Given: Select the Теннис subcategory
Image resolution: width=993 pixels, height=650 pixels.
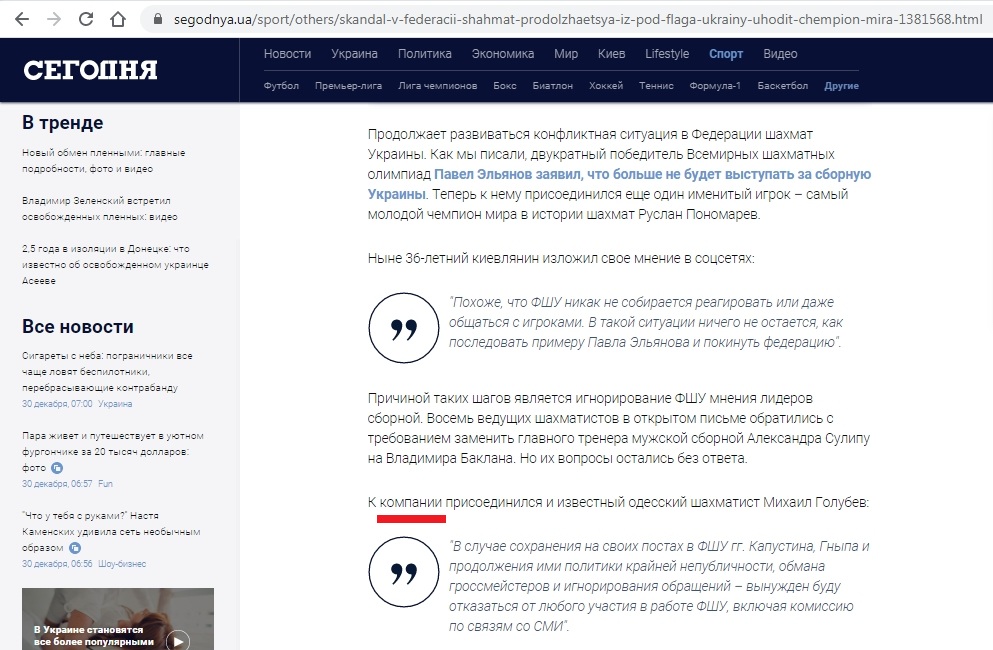Looking at the screenshot, I should coord(656,86).
